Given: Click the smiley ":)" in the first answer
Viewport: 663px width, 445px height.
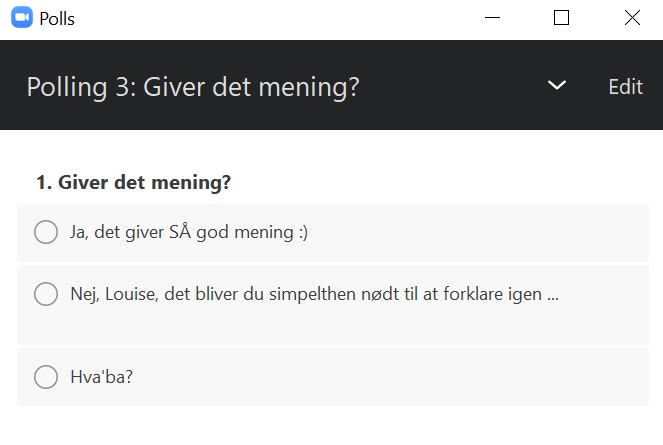Looking at the screenshot, I should point(302,232).
